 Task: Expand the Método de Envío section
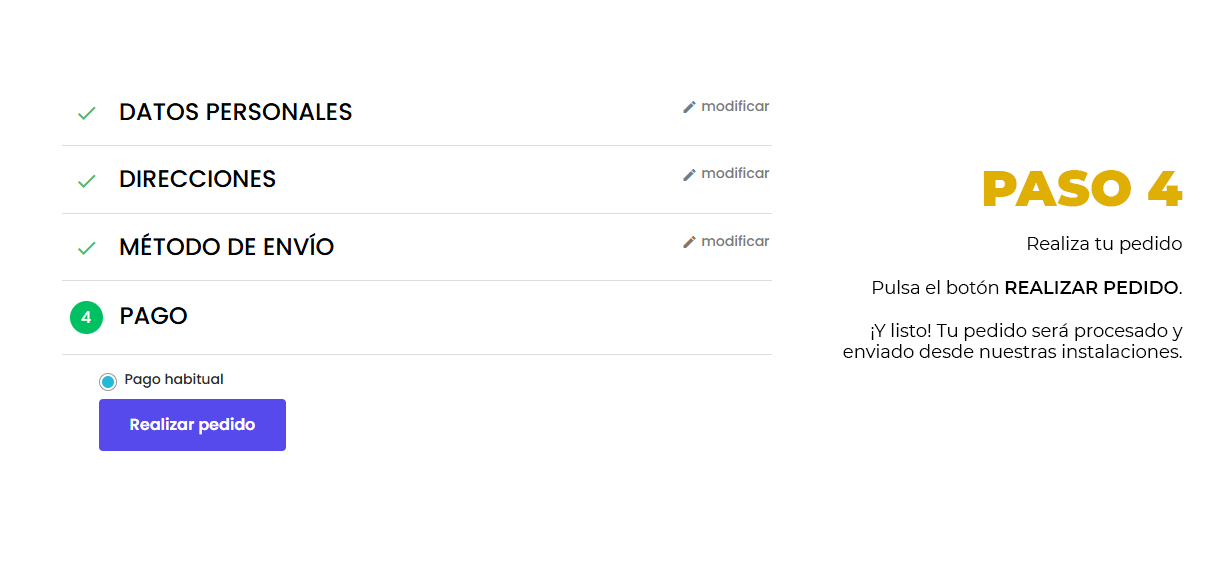[227, 246]
